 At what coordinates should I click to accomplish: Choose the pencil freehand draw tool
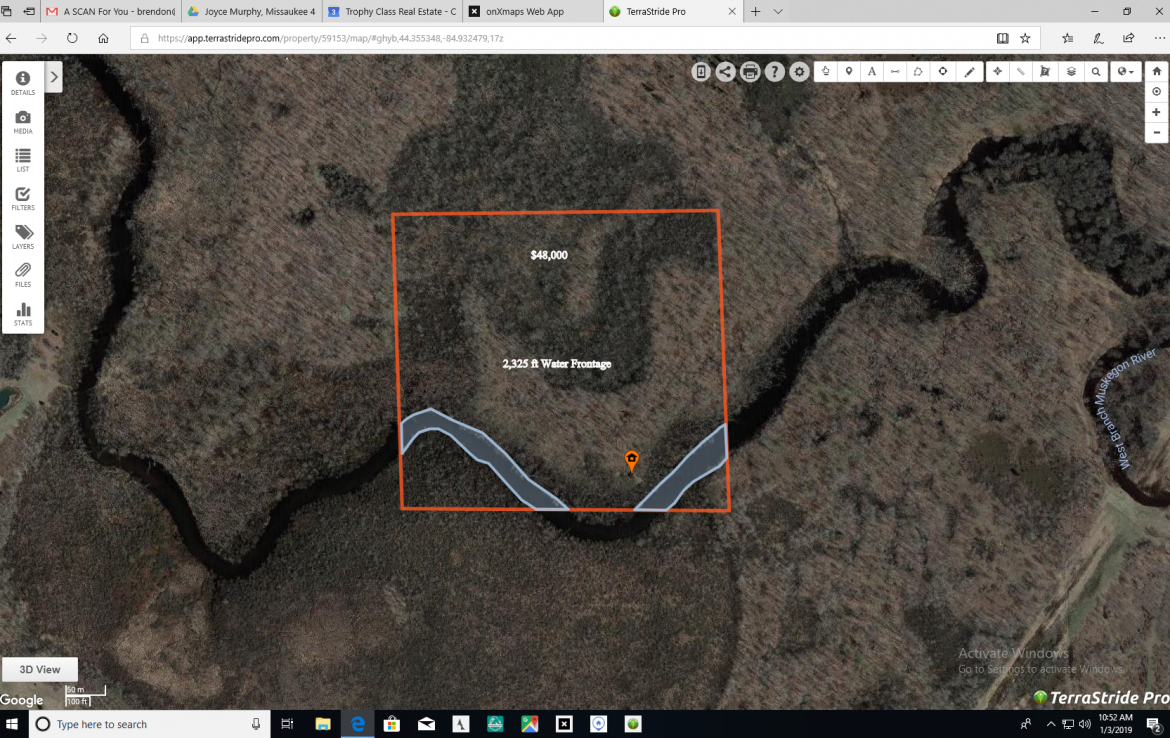(x=969, y=72)
